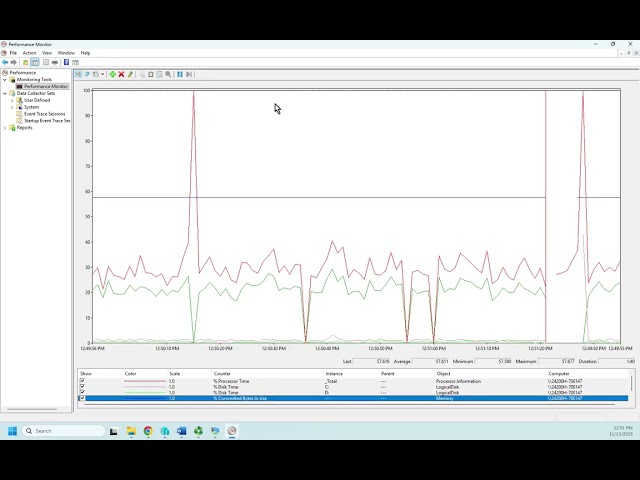Open File Explorer from the taskbar
640x480 pixels.
click(x=131, y=431)
